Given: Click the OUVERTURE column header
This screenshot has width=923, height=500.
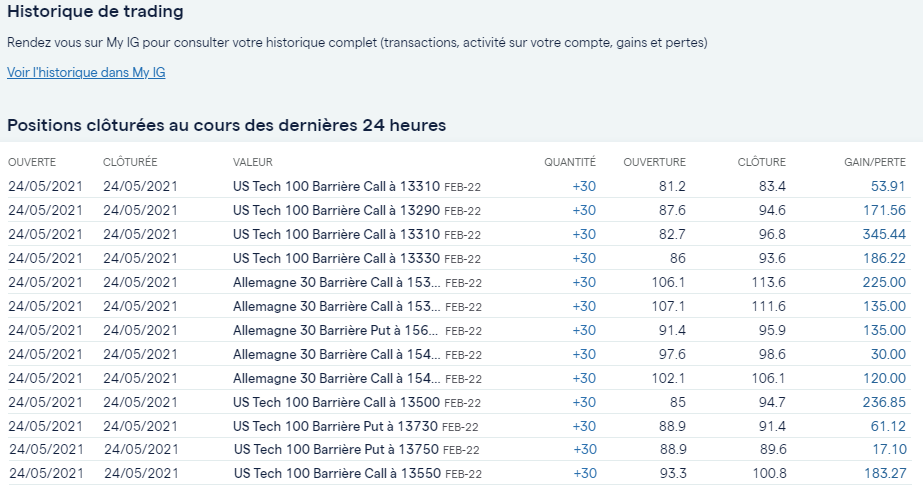Looking at the screenshot, I should pyautogui.click(x=655, y=162).
